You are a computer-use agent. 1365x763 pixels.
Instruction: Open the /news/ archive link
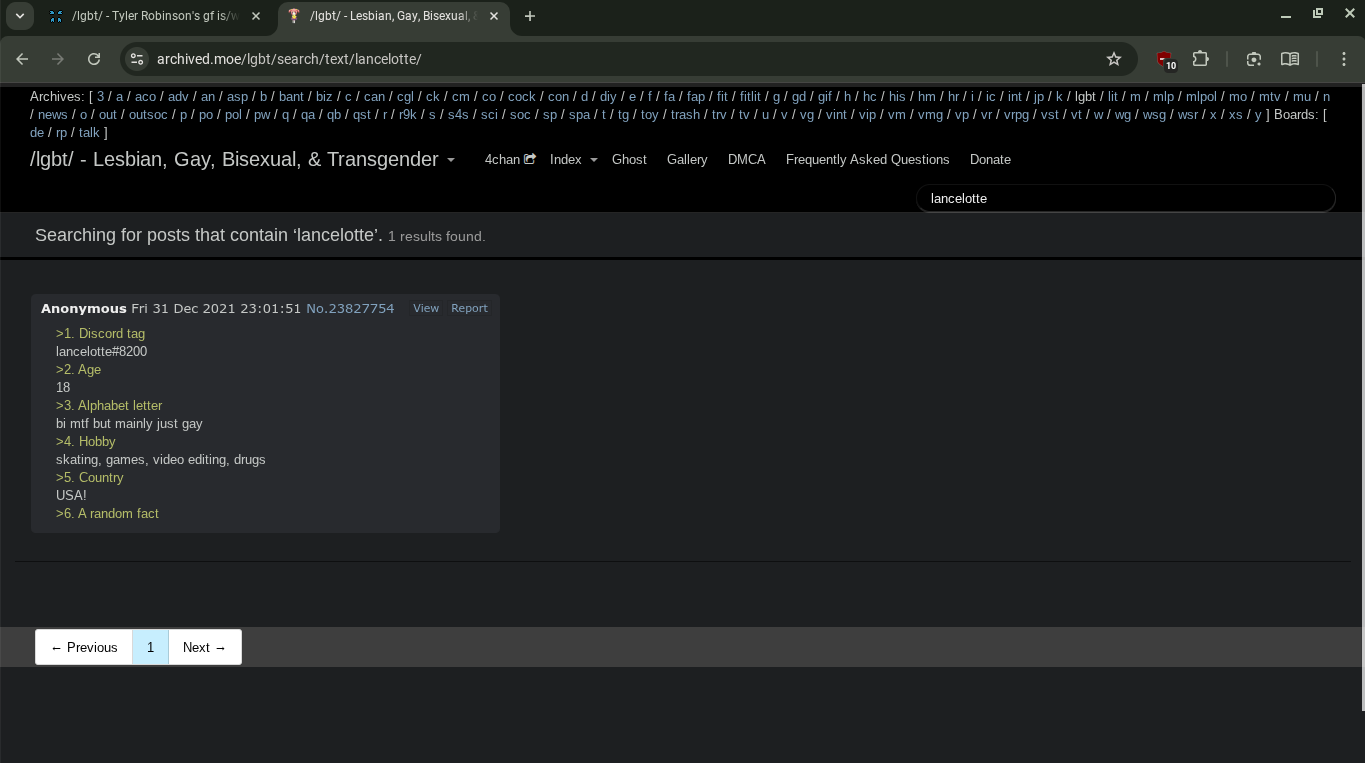53,115
